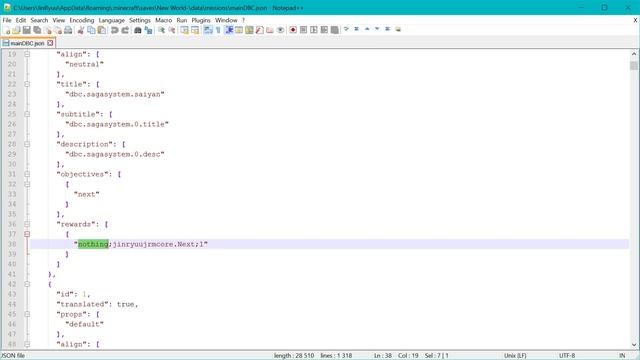The image size is (640, 360).
Task: Click the Stop Recording macro icon
Action: (x=303, y=30)
